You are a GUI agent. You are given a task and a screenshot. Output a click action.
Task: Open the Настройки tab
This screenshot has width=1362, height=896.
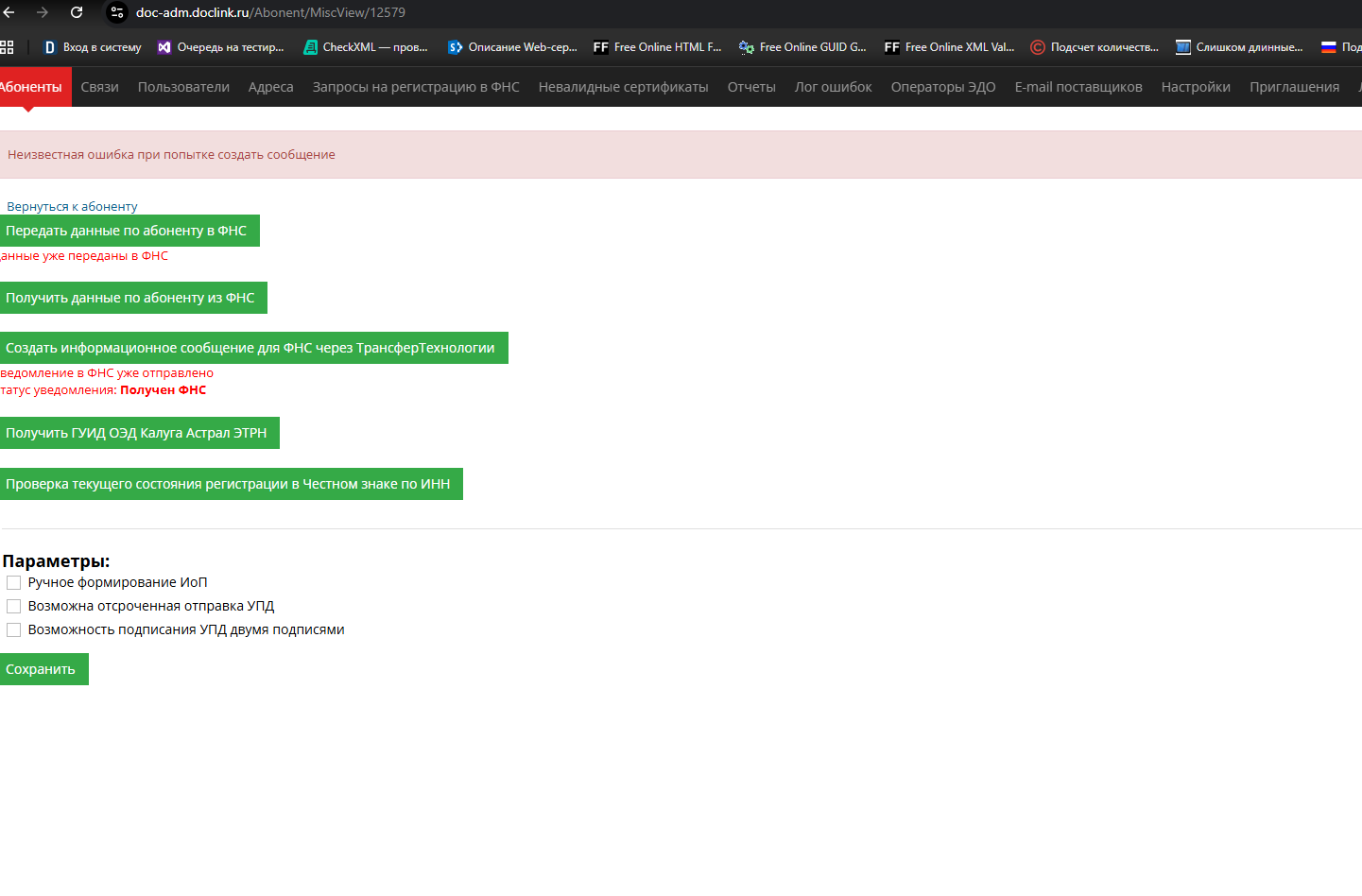click(x=1196, y=87)
